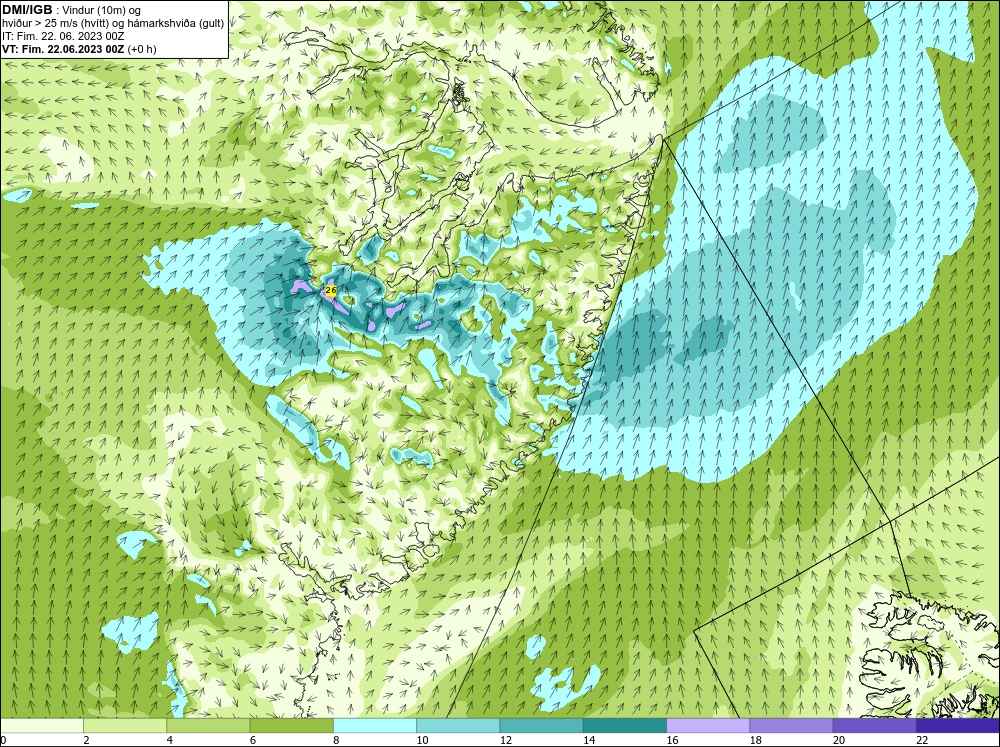Image resolution: width=1000 pixels, height=747 pixels.
Task: Click the 'VT: Fim. 22.06.2023 00Z (+0 h)' line
Action: [x=79, y=49]
